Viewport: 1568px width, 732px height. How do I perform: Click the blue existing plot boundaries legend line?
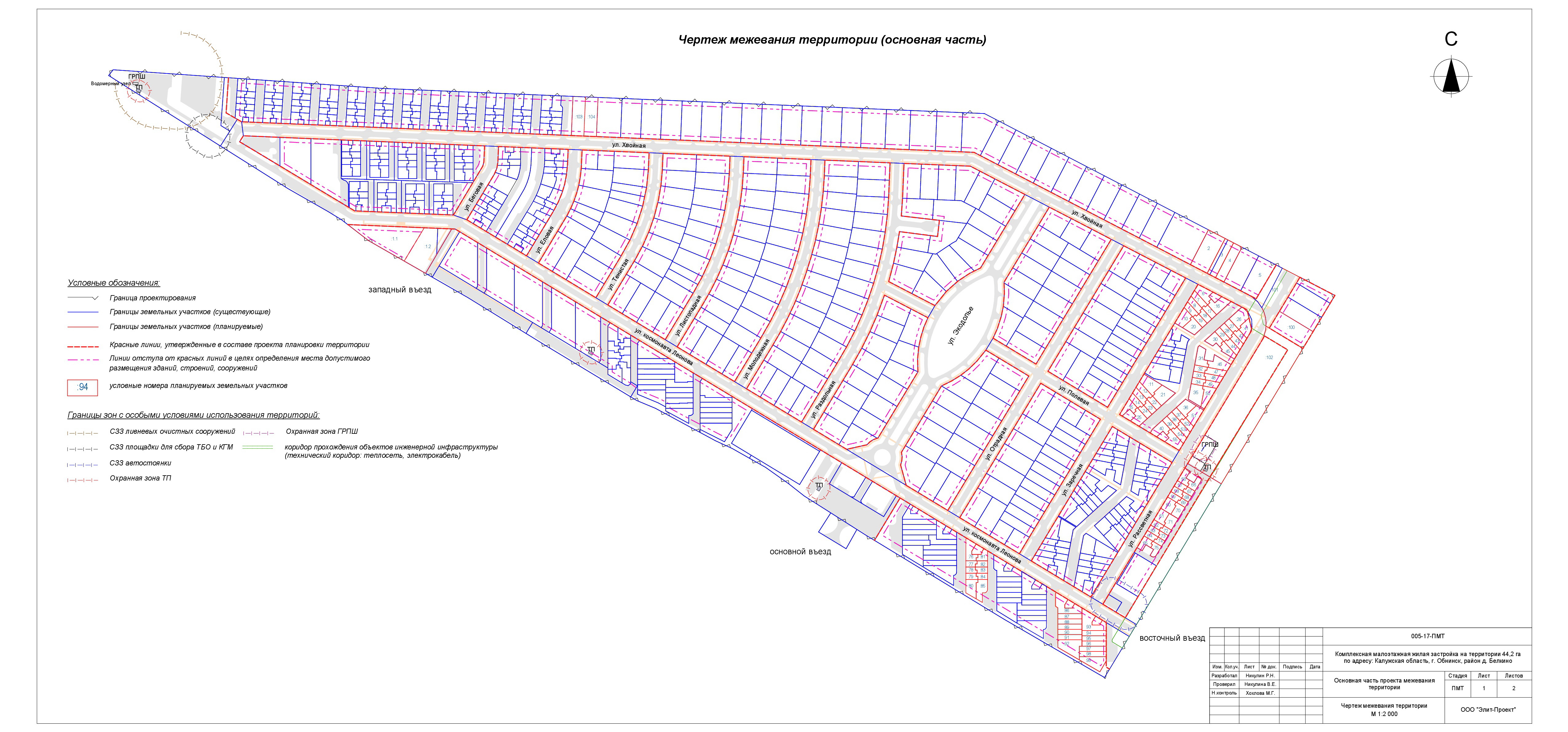point(82,312)
